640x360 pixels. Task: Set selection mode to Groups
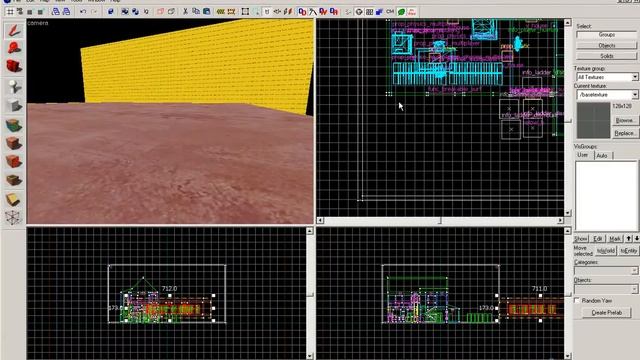point(607,35)
